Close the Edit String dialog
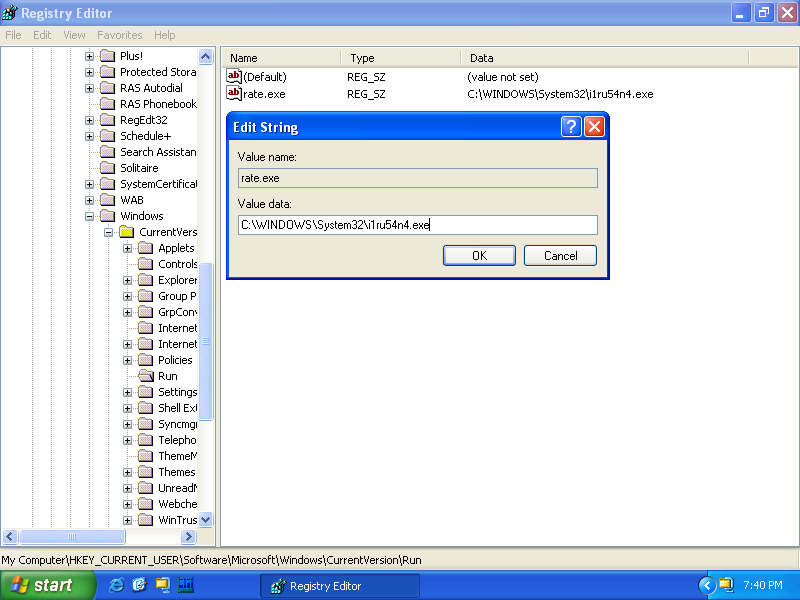The height and width of the screenshot is (600, 800). (x=594, y=127)
